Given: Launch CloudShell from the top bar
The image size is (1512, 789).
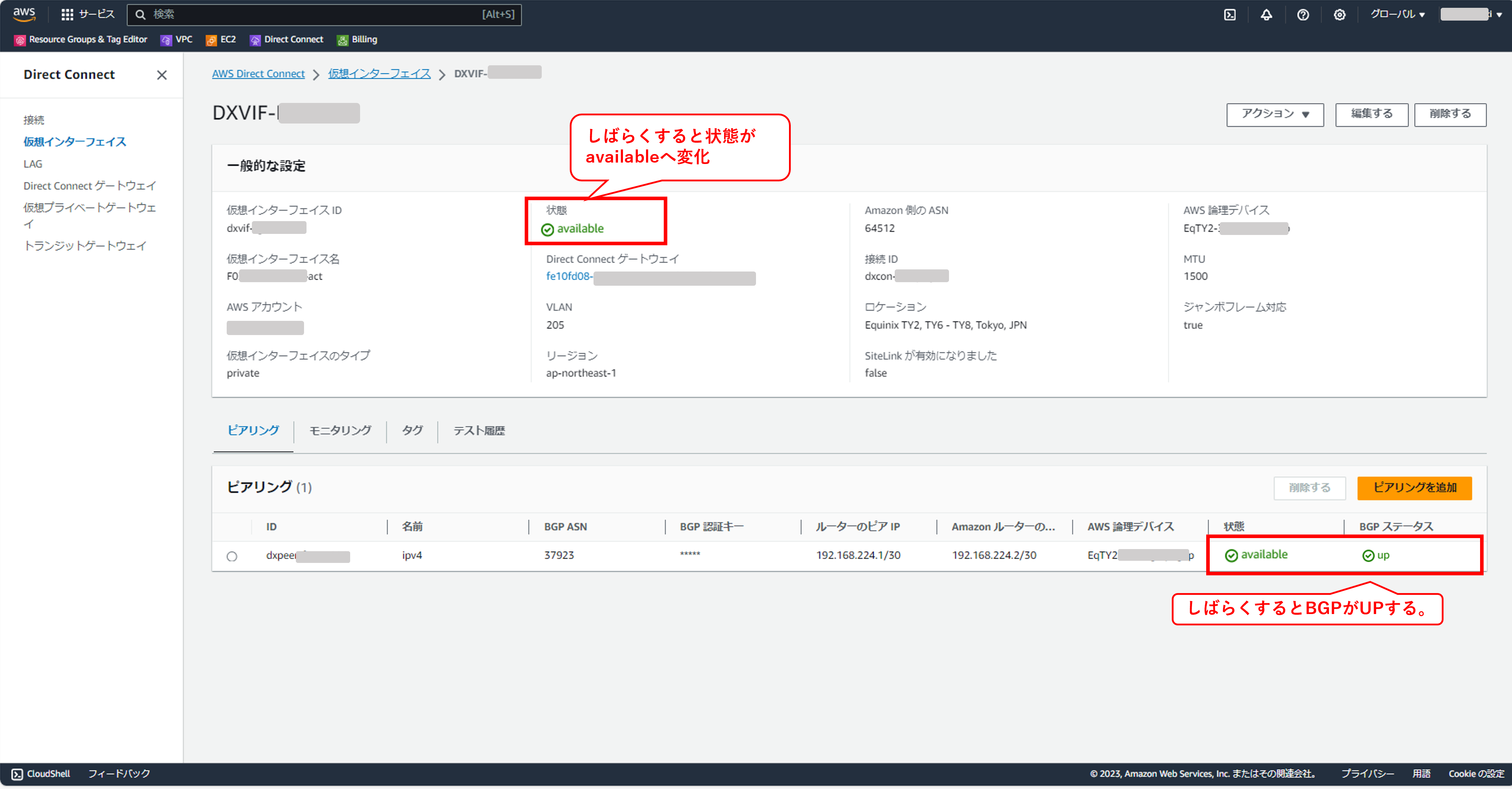Looking at the screenshot, I should tap(1230, 15).
